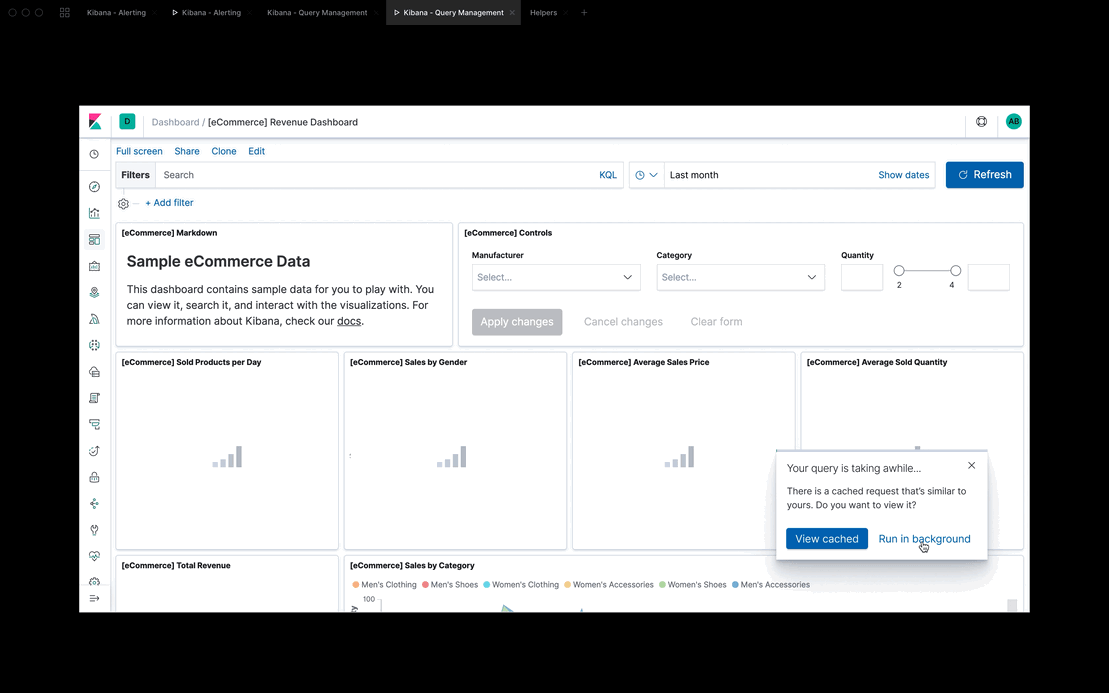Click the Last month time range
This screenshot has width=1109, height=693.
click(x=694, y=175)
